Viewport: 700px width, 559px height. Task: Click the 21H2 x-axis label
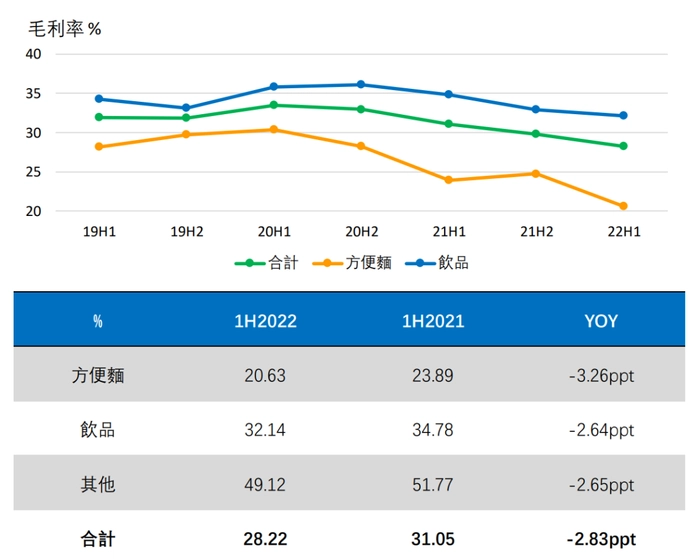536,231
